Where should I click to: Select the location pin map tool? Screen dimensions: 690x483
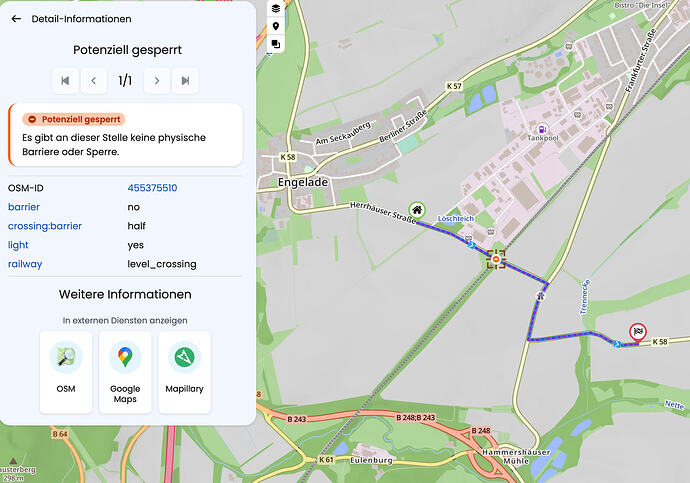tap(276, 26)
